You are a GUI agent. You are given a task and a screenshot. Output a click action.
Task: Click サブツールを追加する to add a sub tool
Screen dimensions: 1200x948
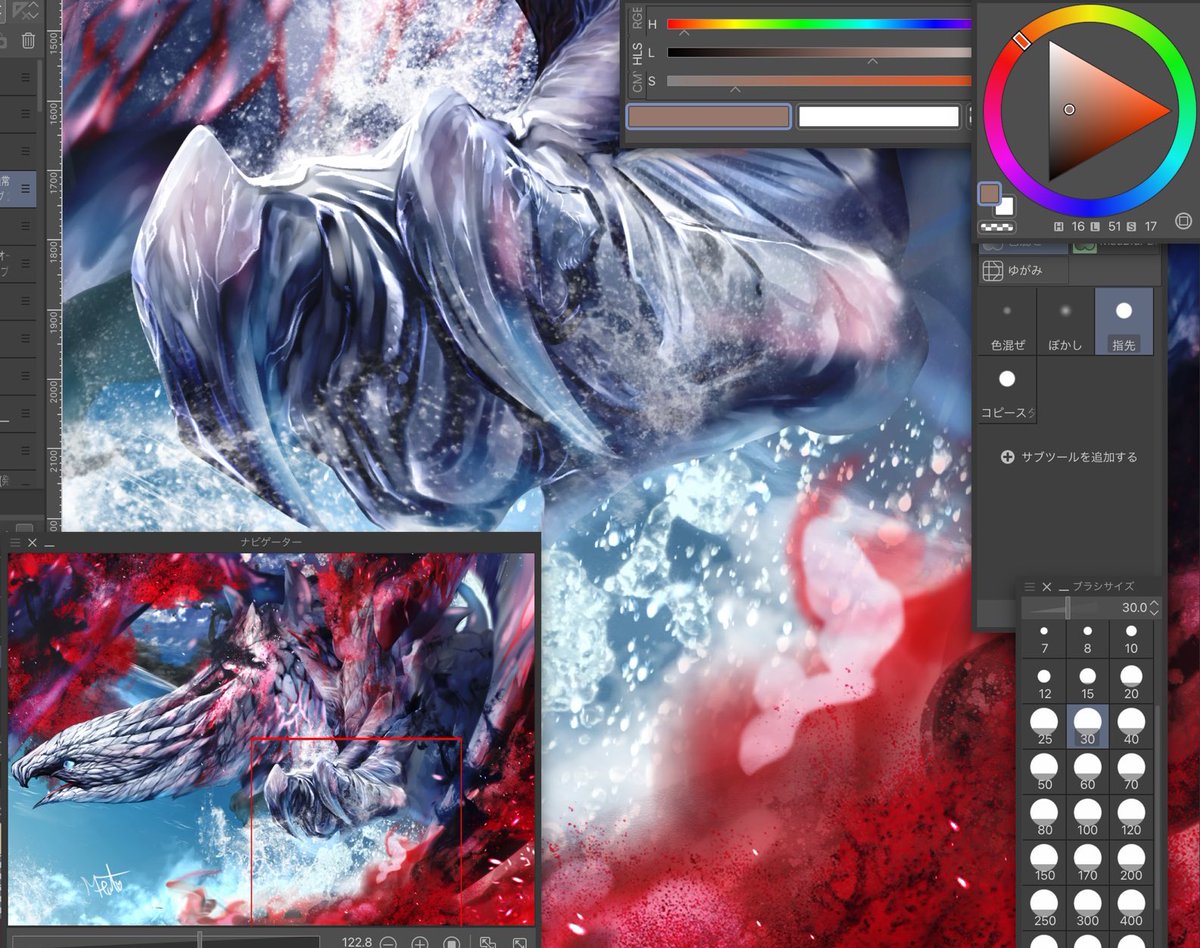point(1069,457)
